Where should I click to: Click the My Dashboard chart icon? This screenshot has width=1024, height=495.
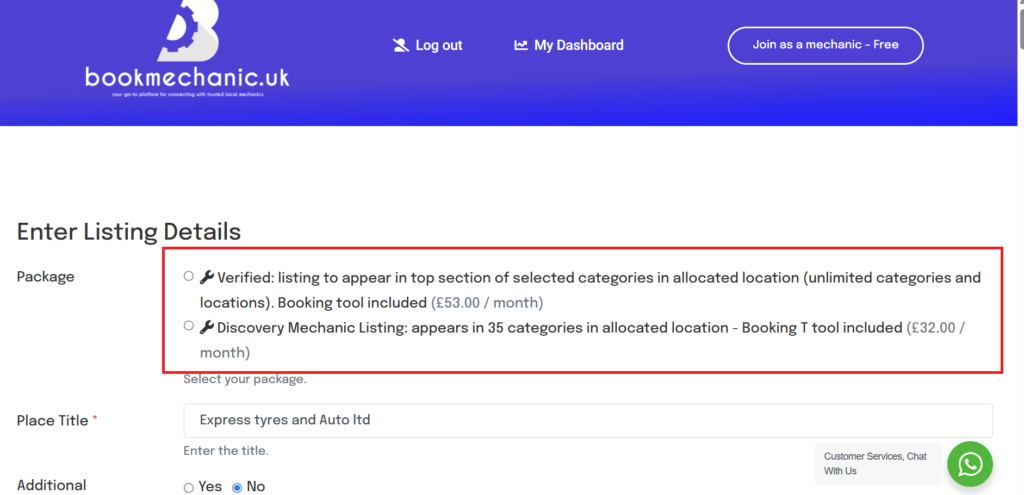click(521, 45)
